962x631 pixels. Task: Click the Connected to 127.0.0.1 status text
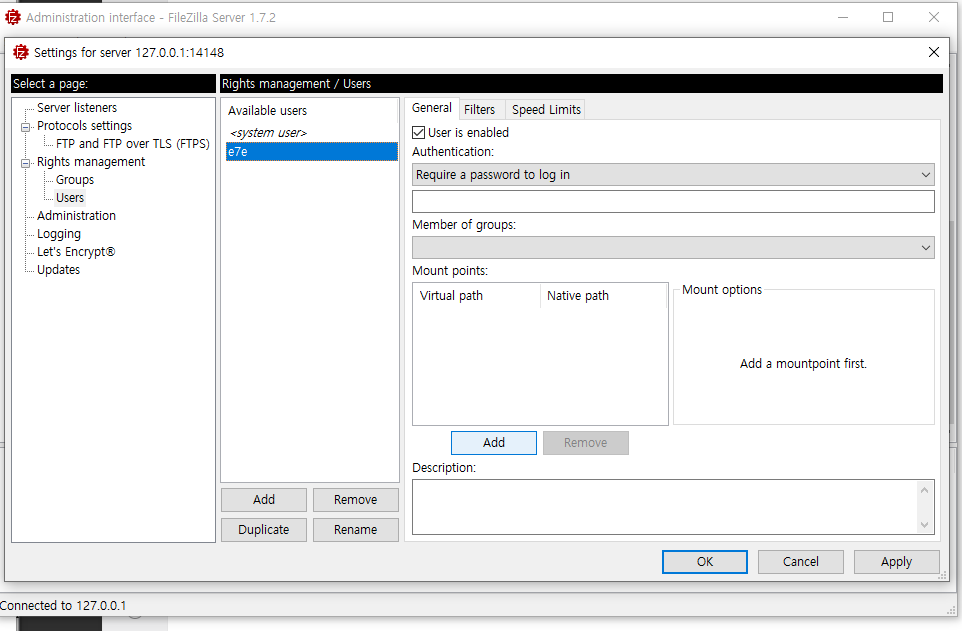coord(63,606)
